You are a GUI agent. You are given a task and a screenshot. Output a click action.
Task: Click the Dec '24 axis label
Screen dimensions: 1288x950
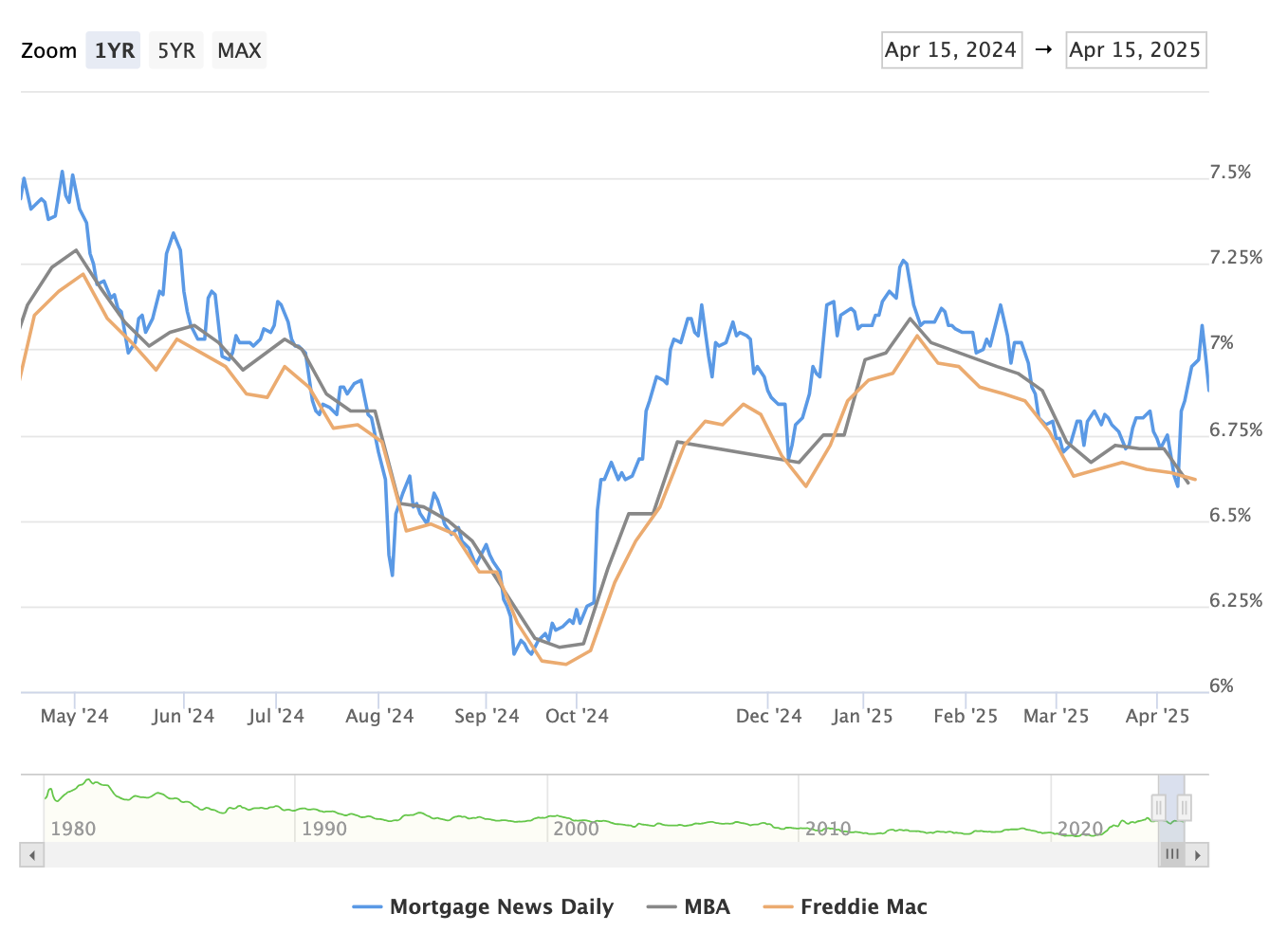point(769,717)
